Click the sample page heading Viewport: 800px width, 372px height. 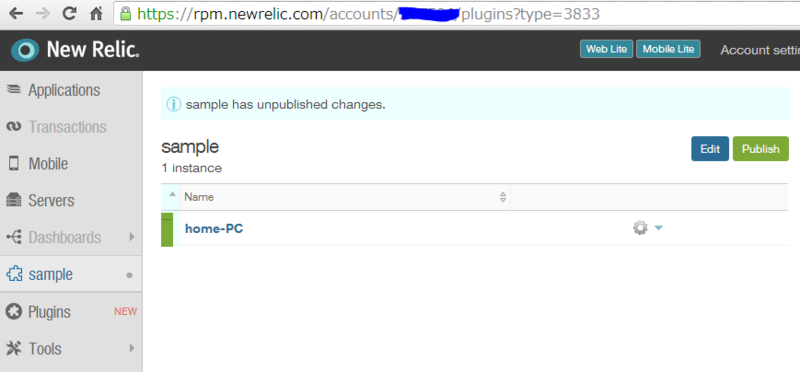click(x=190, y=147)
